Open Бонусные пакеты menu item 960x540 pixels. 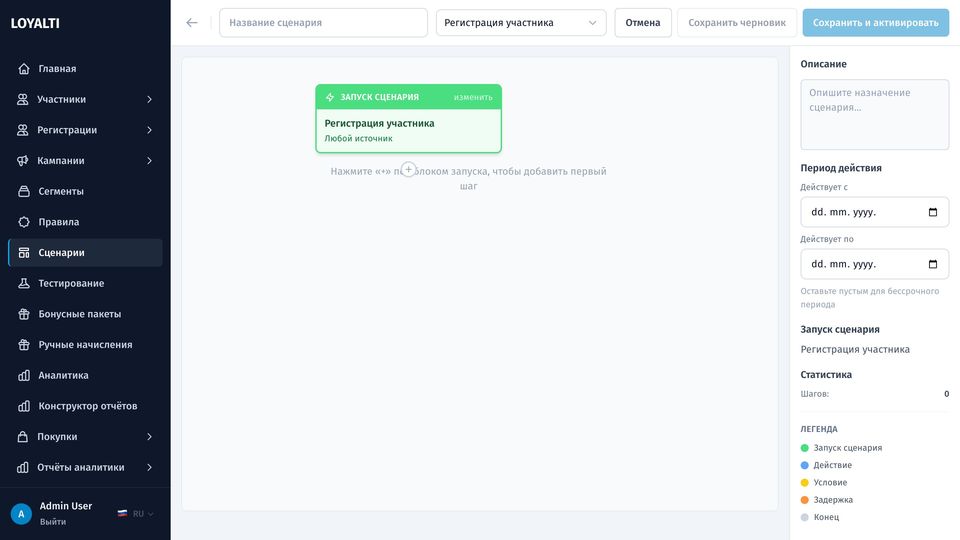pyautogui.click(x=85, y=313)
